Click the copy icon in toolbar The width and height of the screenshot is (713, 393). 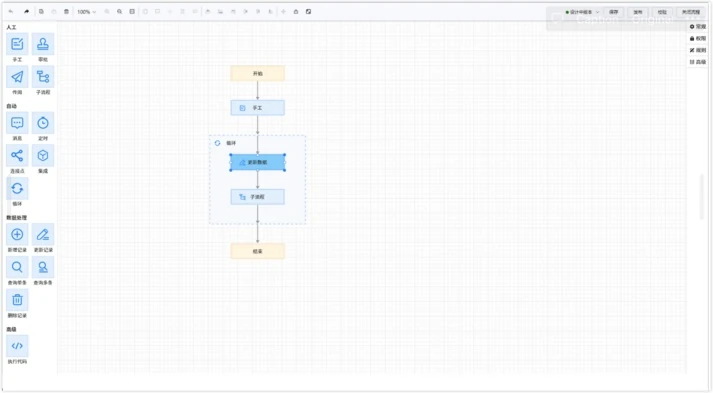[41, 12]
